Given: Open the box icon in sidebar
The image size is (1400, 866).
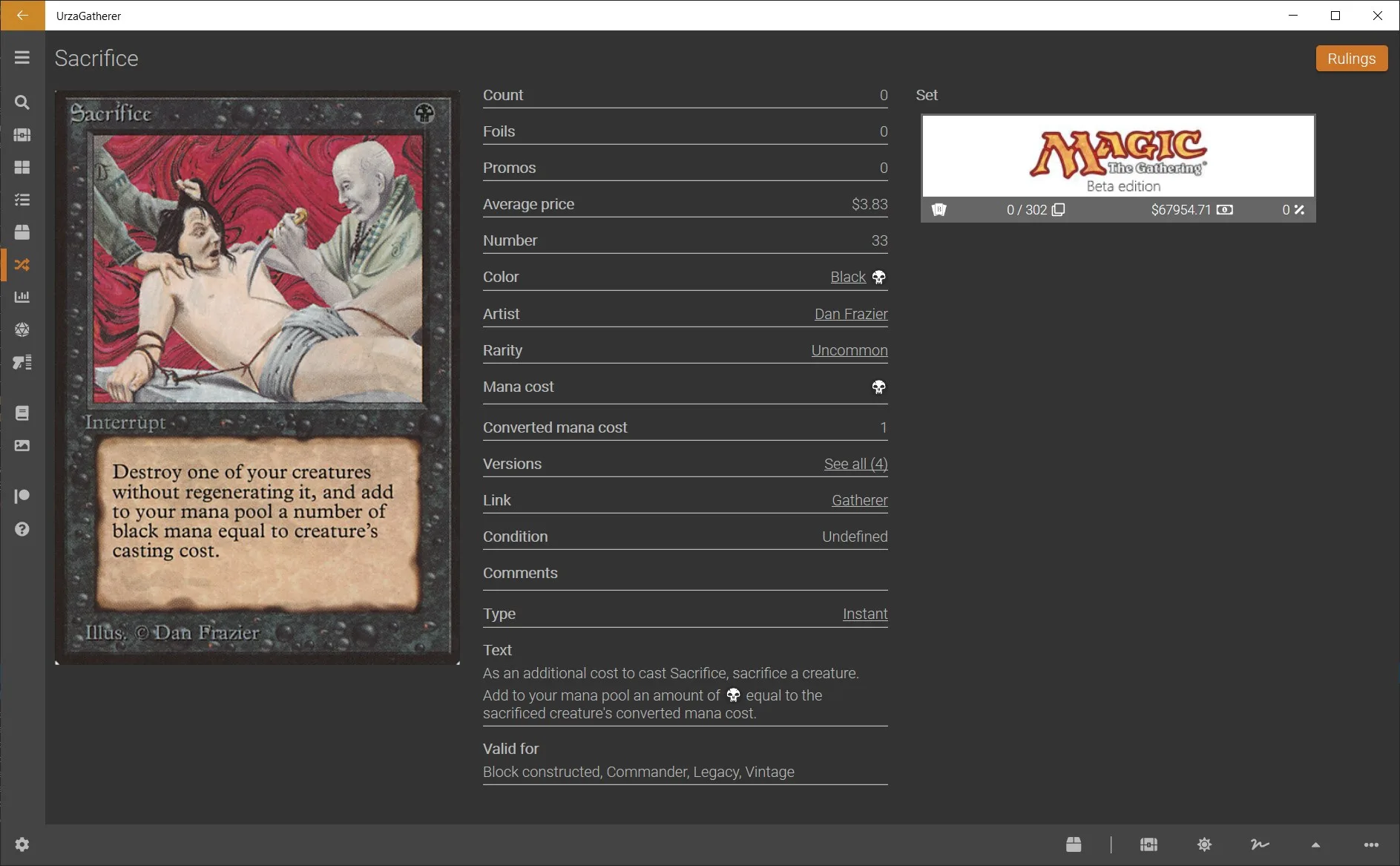Looking at the screenshot, I should click(x=22, y=232).
